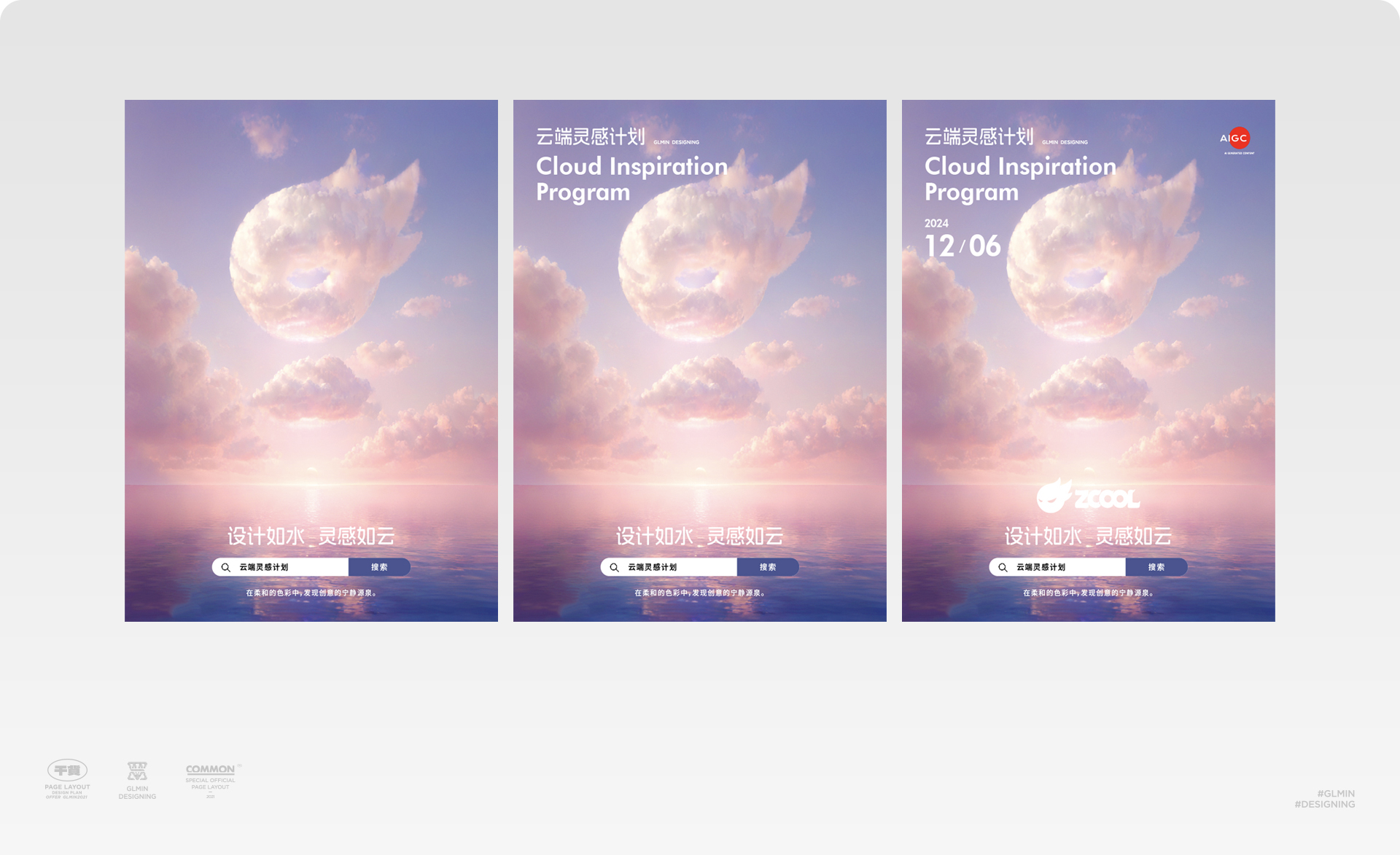Click 设计如水_灵感如云 slogan in left poster

[311, 536]
